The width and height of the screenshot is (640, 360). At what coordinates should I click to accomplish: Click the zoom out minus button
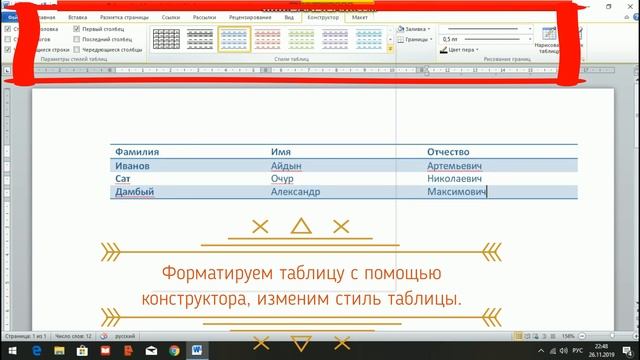click(582, 336)
